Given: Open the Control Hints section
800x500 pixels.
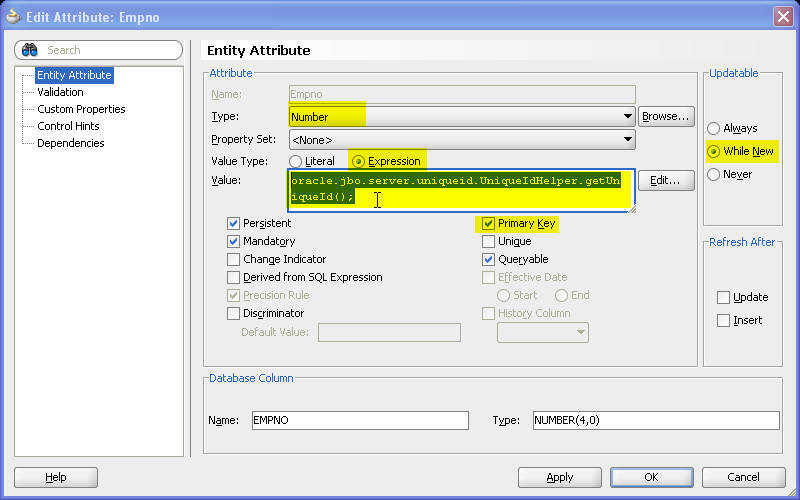Looking at the screenshot, I should [68, 126].
